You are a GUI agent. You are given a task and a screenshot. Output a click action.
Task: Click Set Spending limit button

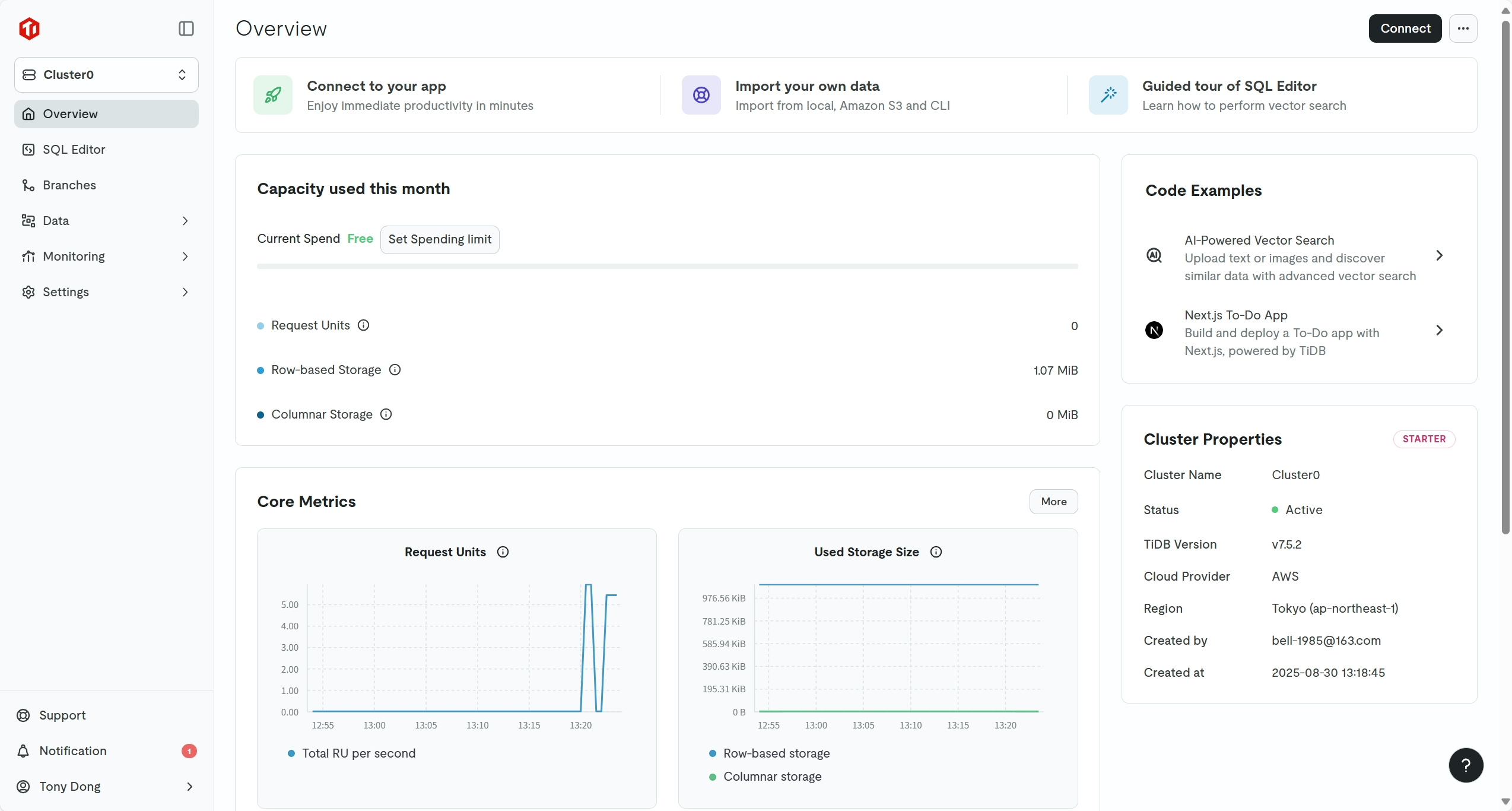point(440,239)
